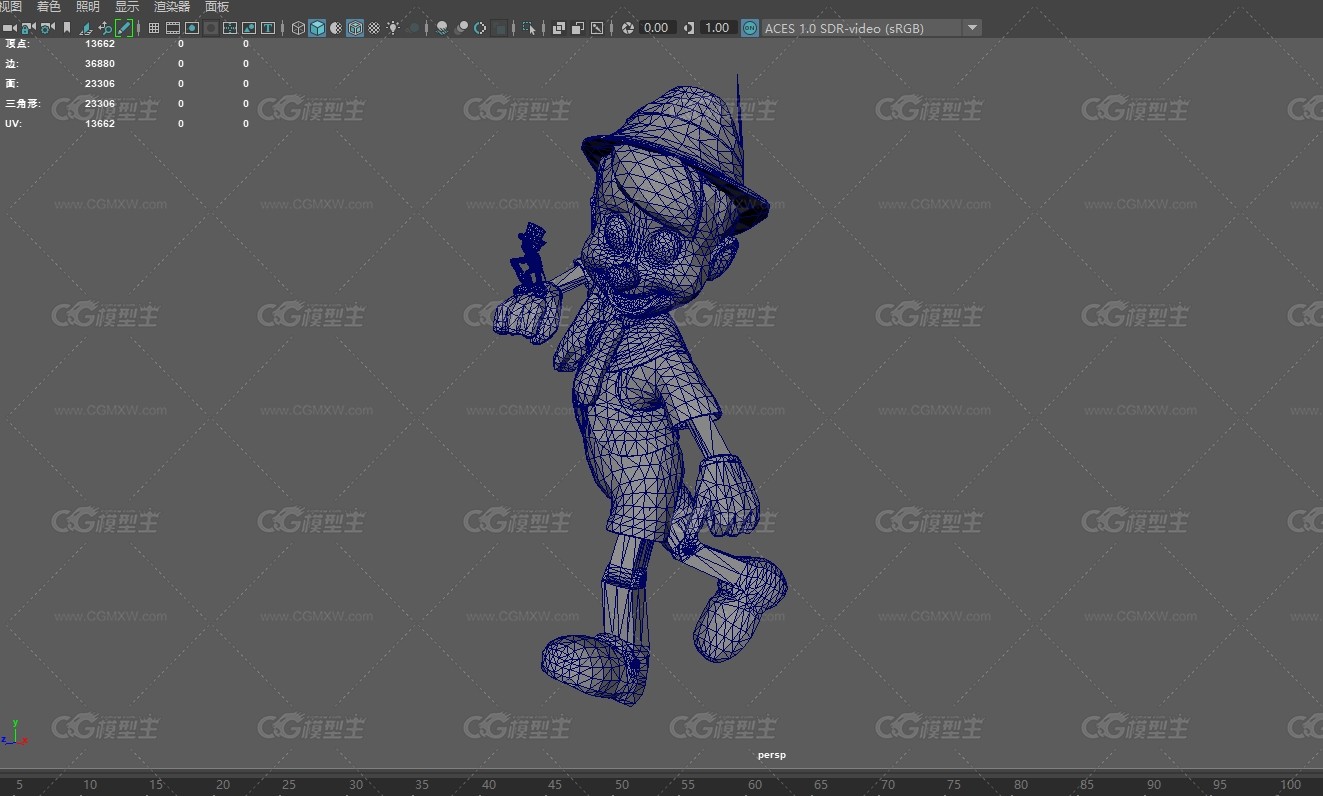Click the Shadows icon
This screenshot has height=796, width=1323.
[413, 28]
